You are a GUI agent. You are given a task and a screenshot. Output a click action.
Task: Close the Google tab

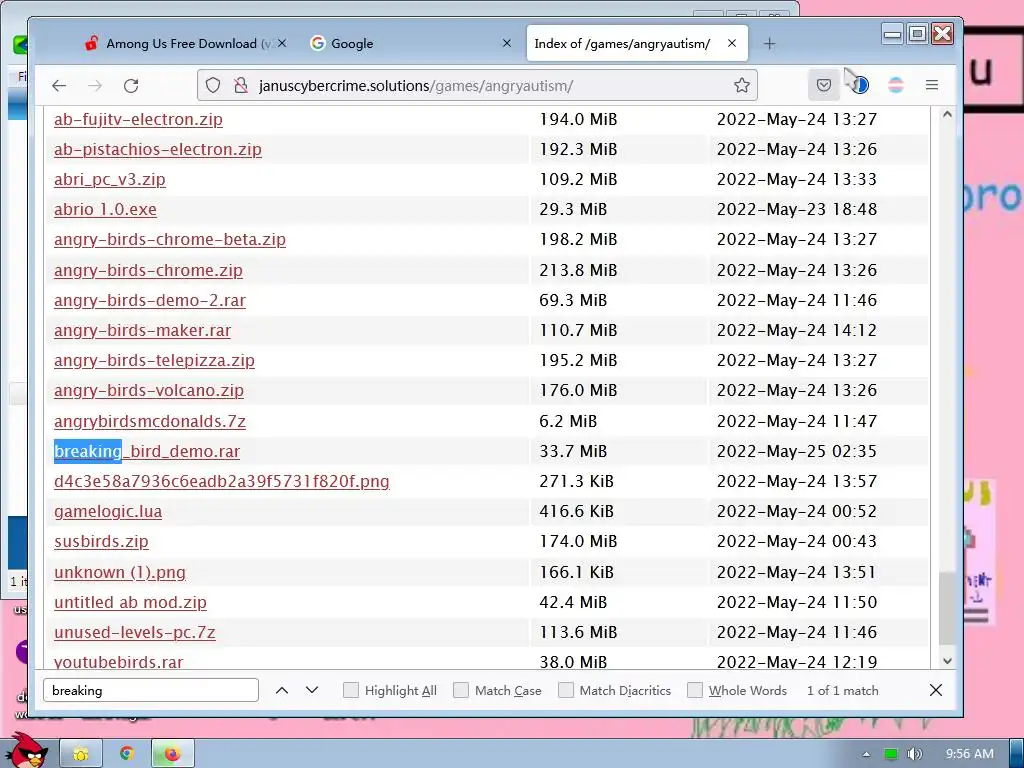pyautogui.click(x=507, y=43)
